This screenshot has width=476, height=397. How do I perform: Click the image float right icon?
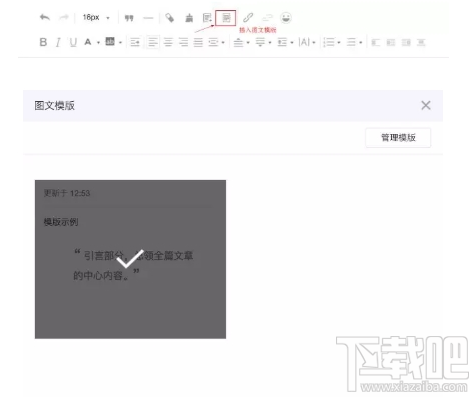pos(406,43)
